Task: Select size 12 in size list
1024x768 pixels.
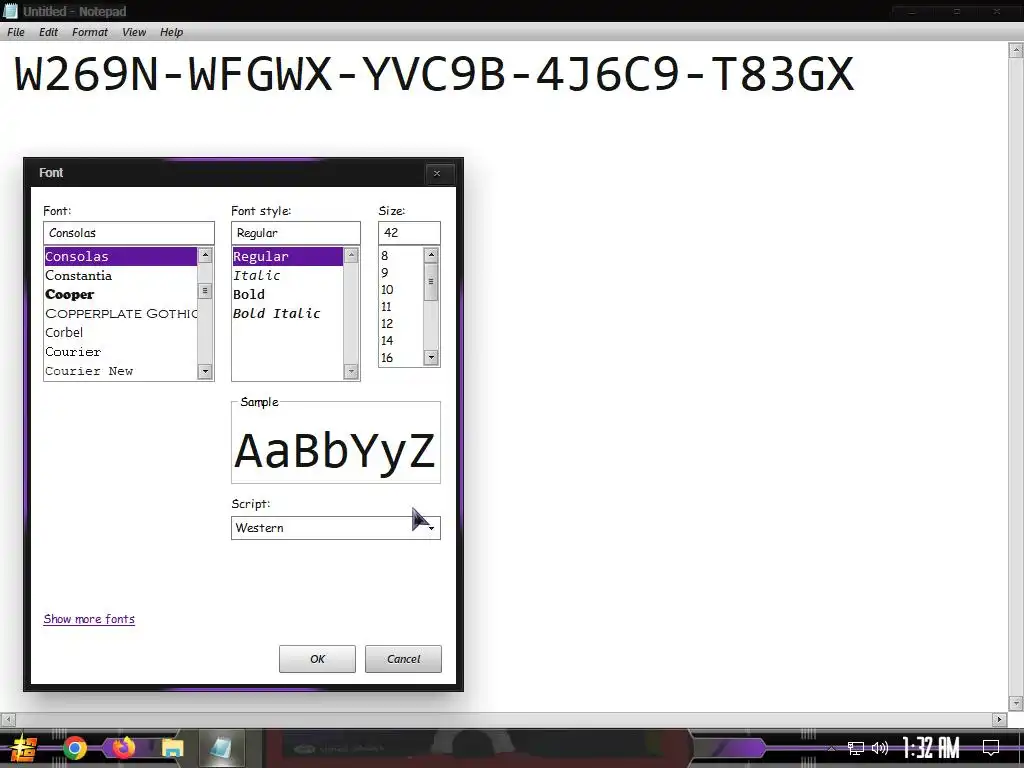Action: coord(401,324)
